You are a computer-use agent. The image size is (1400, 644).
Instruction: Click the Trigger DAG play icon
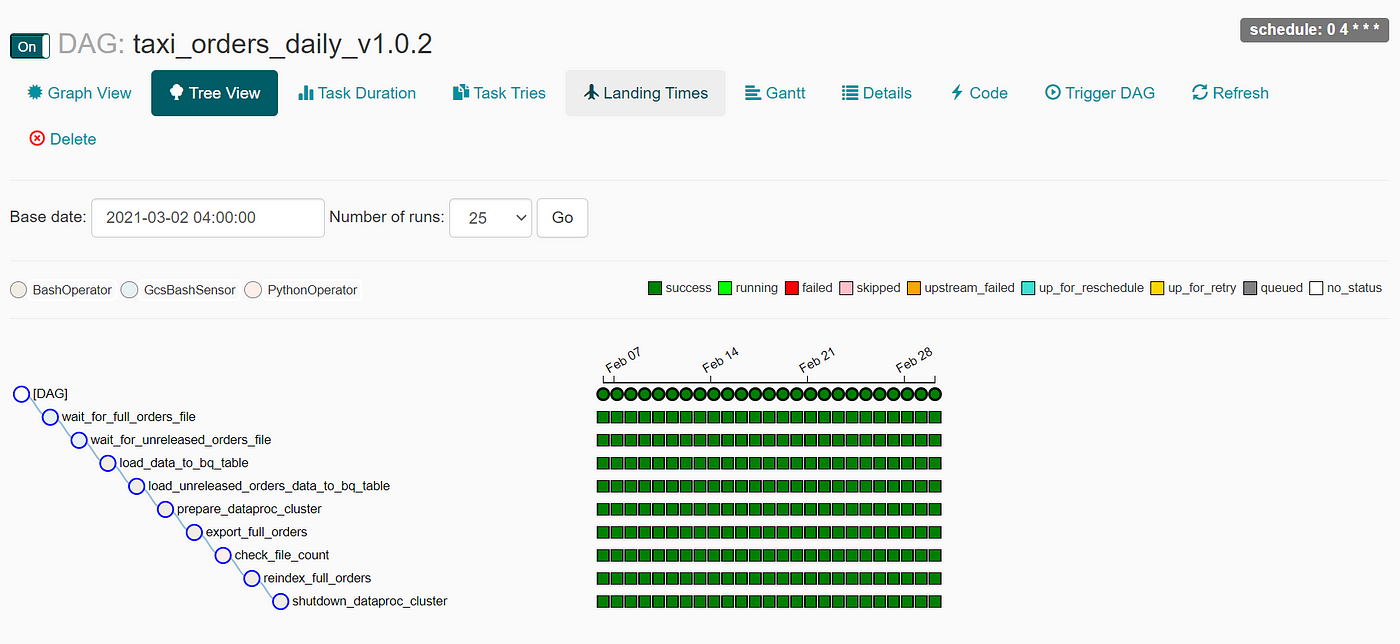(x=1052, y=93)
